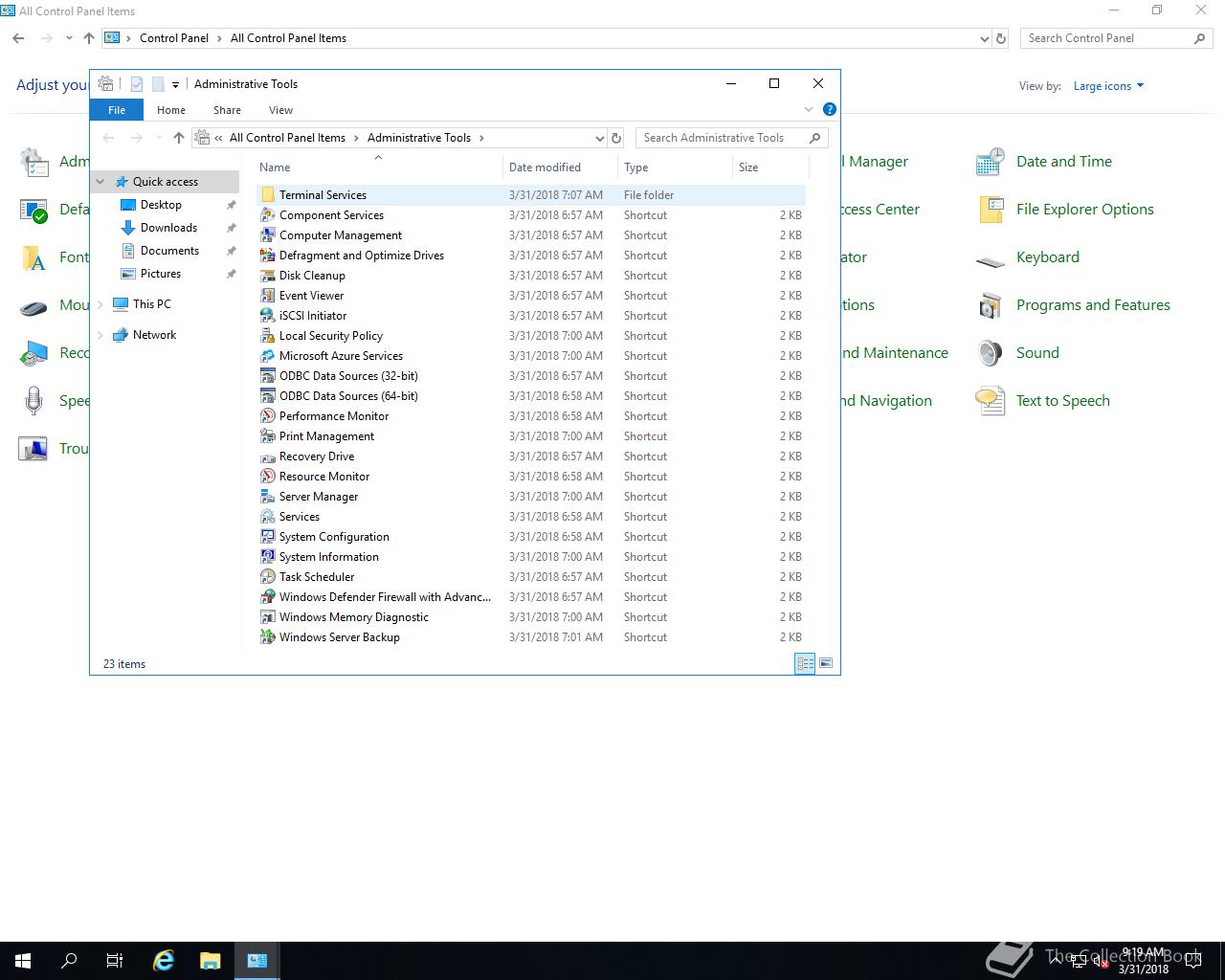
Task: Open the Administrative Tools Help icon
Action: (830, 109)
